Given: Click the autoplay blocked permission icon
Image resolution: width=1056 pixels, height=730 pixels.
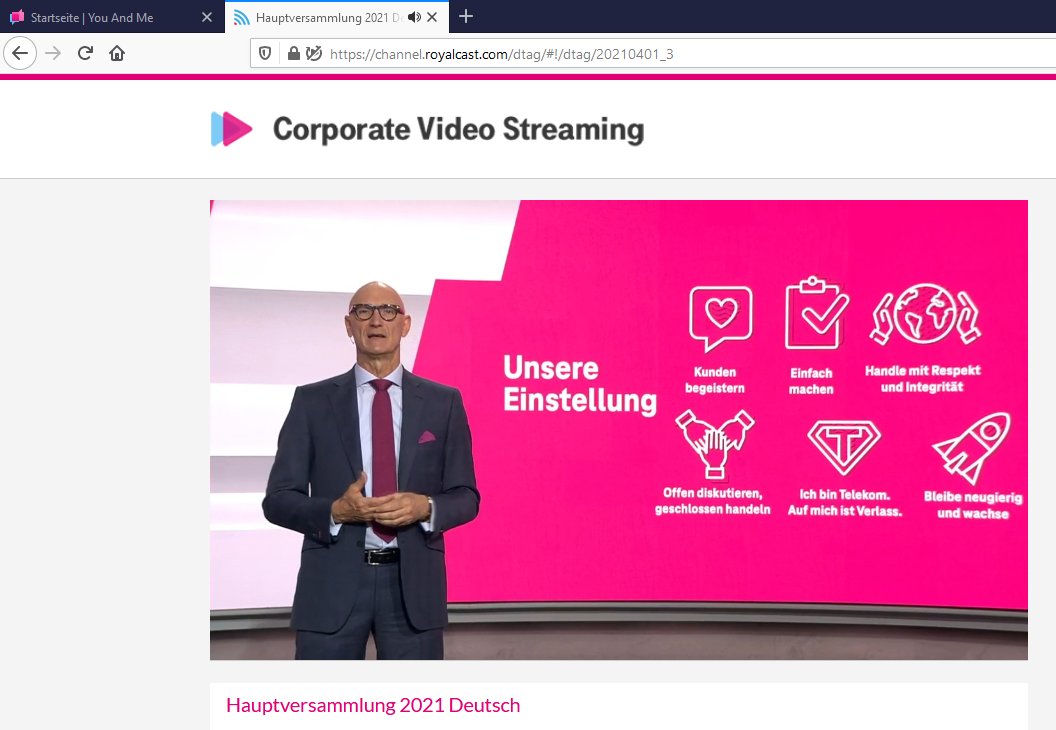Looking at the screenshot, I should click(x=314, y=53).
